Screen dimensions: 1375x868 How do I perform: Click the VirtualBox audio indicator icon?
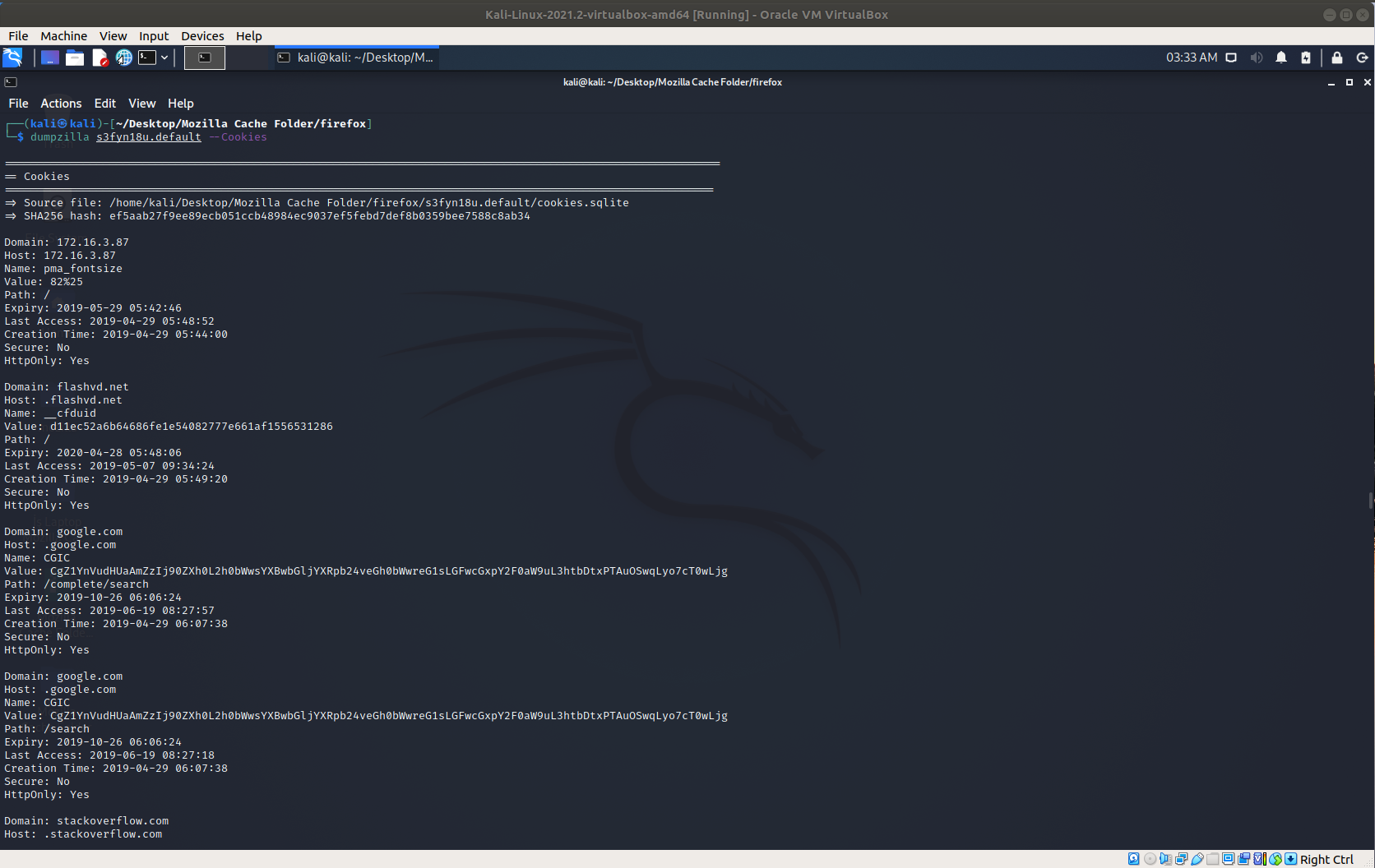[1165, 859]
